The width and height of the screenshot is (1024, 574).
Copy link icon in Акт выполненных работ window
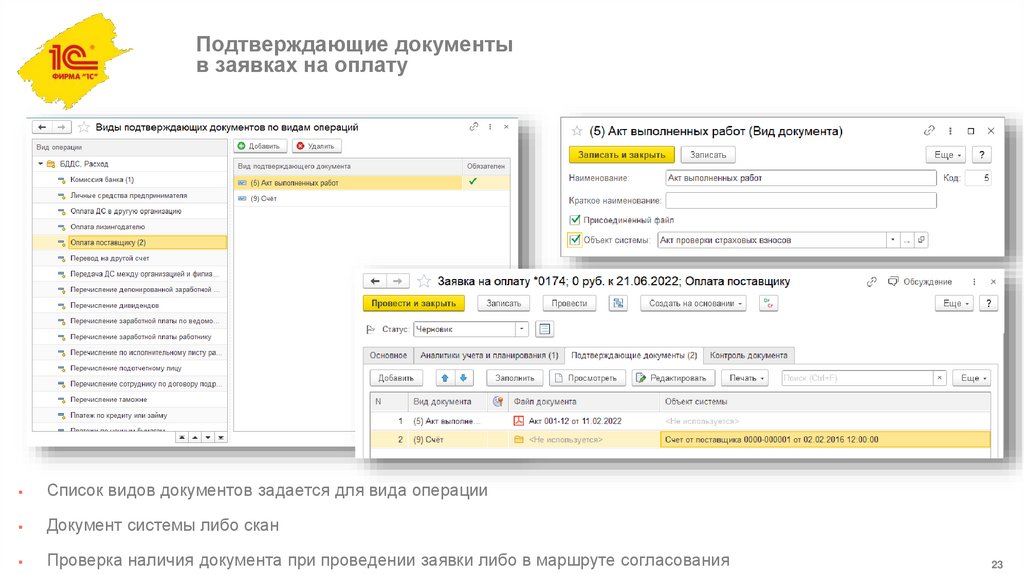(x=929, y=131)
